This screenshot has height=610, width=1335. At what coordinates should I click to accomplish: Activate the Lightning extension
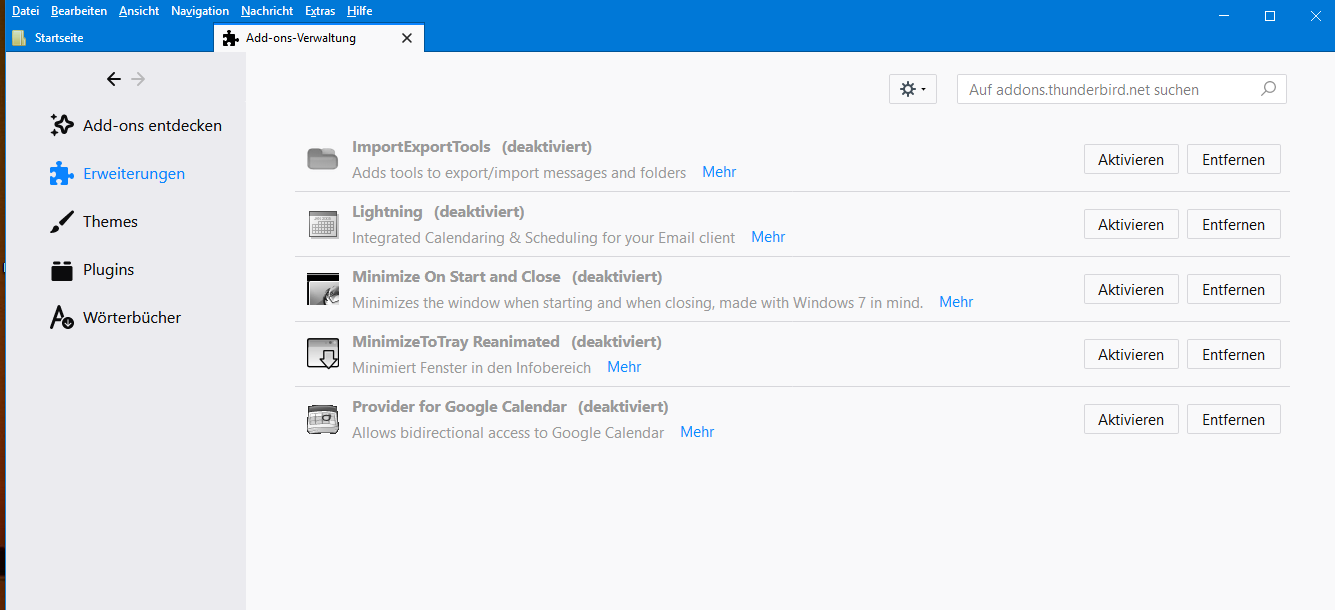(1131, 225)
